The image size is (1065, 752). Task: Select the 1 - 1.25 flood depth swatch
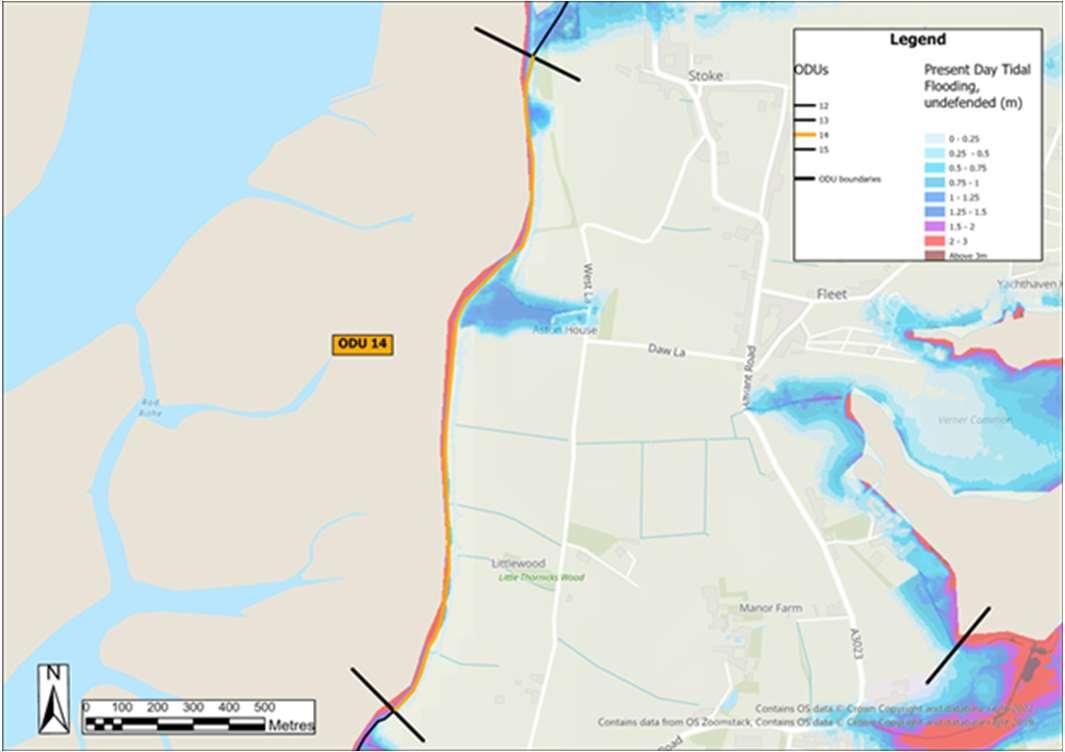click(934, 197)
